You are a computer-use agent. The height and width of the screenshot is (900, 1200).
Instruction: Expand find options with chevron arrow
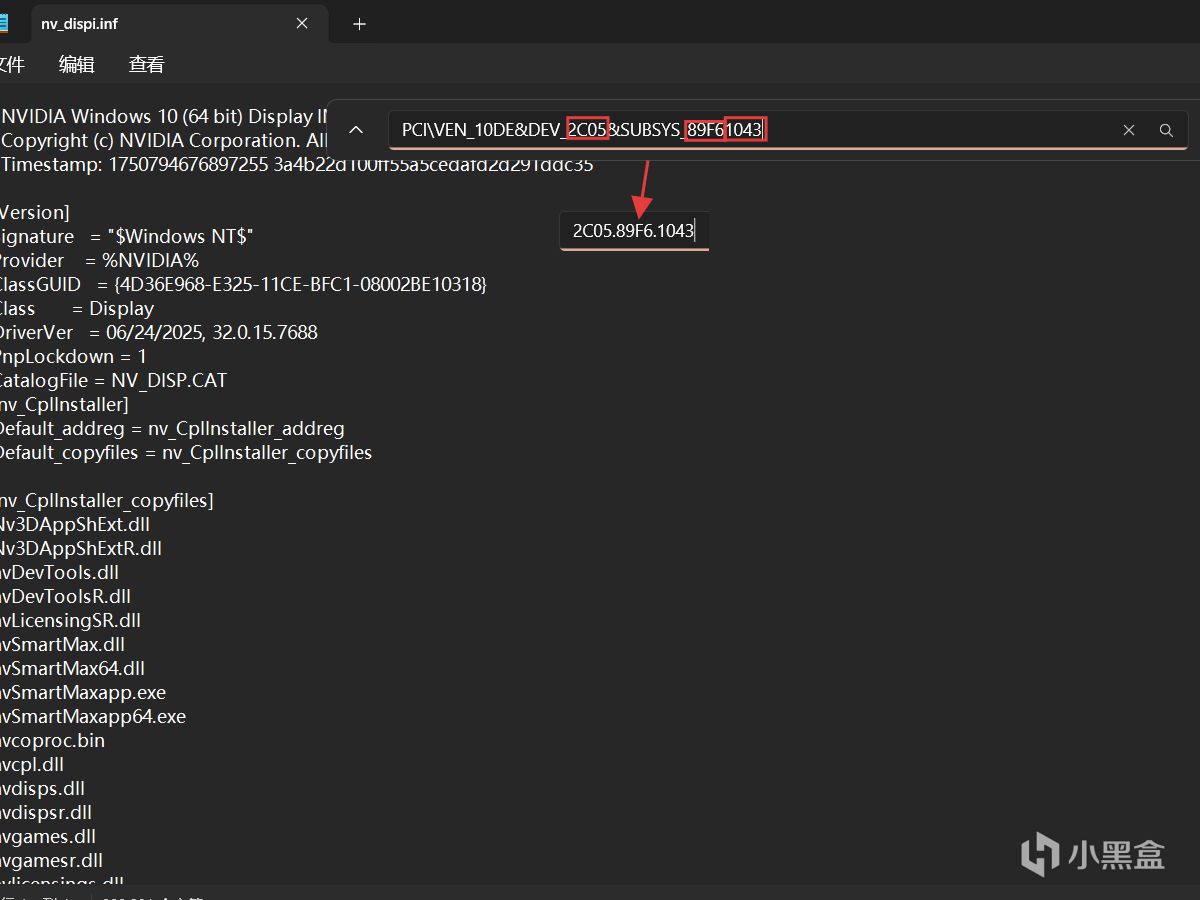(x=356, y=129)
